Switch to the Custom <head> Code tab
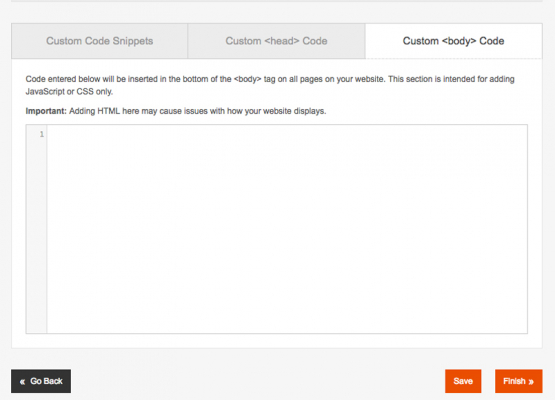This screenshot has width=555, height=400. tap(276, 41)
